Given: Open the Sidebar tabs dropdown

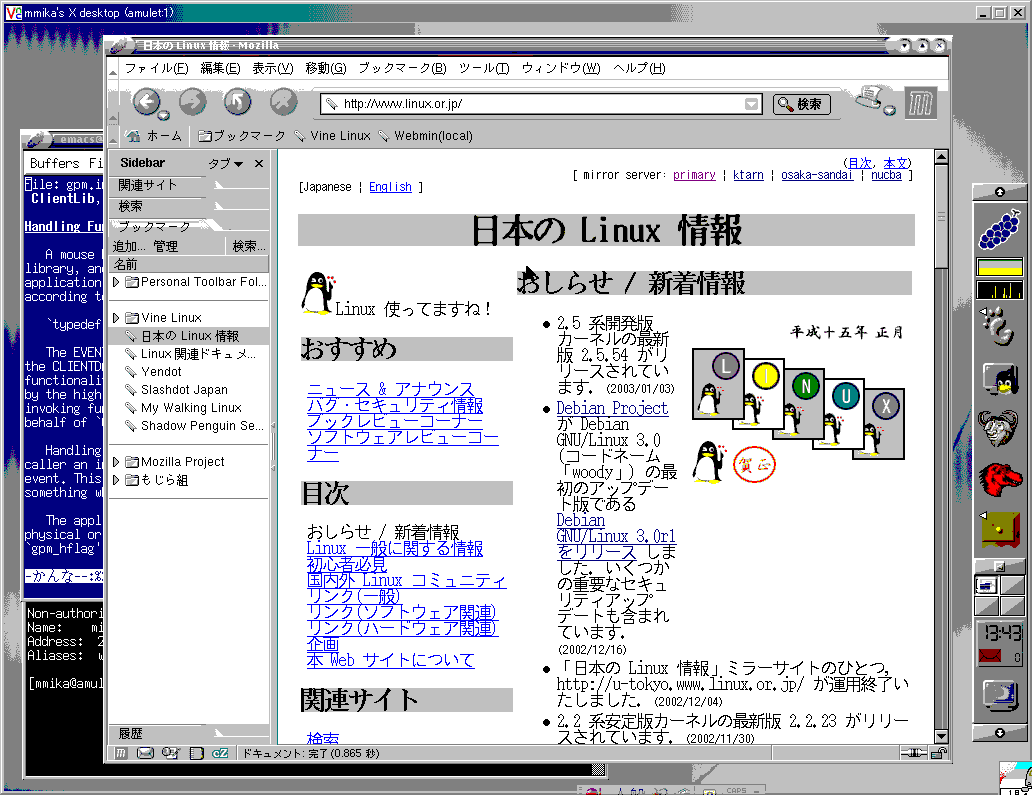Looking at the screenshot, I should (226, 163).
